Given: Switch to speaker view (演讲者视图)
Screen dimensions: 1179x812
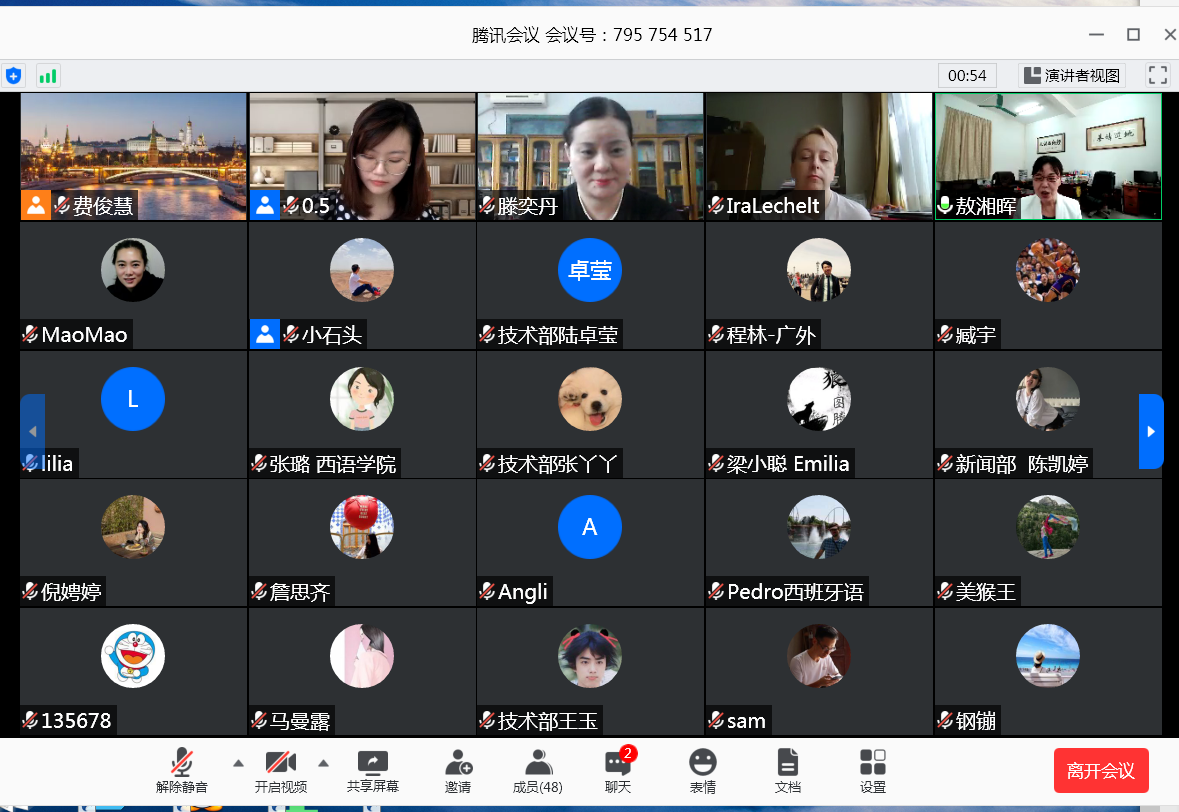Looking at the screenshot, I should click(x=1072, y=75).
